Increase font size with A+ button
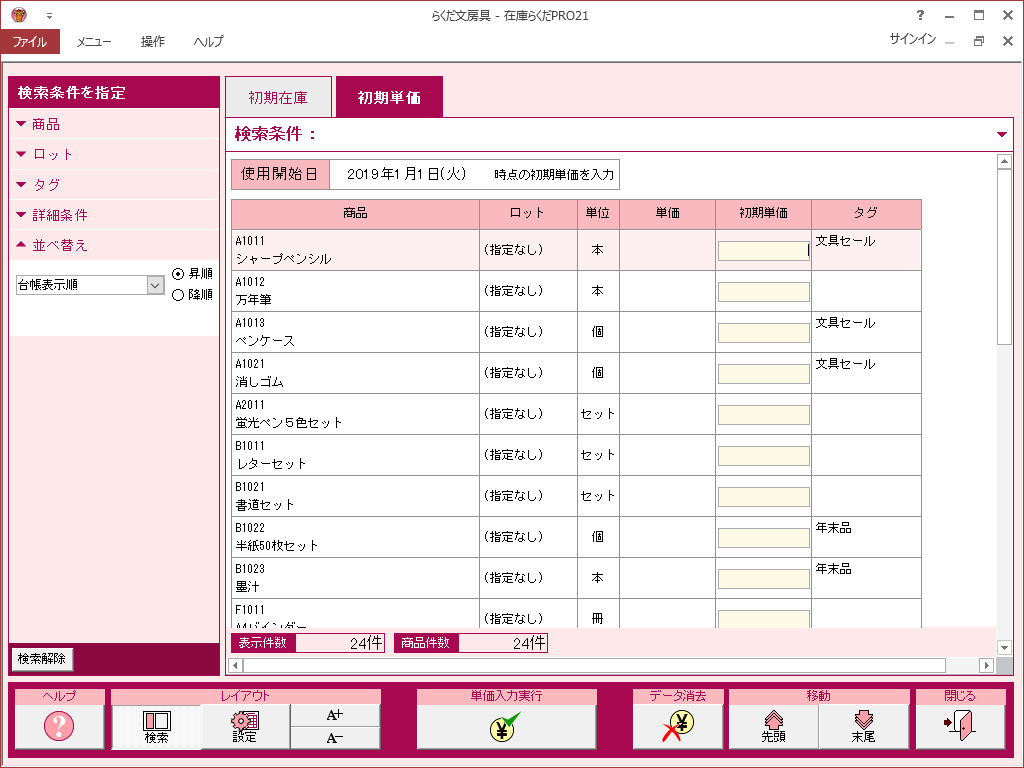The height and width of the screenshot is (768, 1024). point(335,715)
